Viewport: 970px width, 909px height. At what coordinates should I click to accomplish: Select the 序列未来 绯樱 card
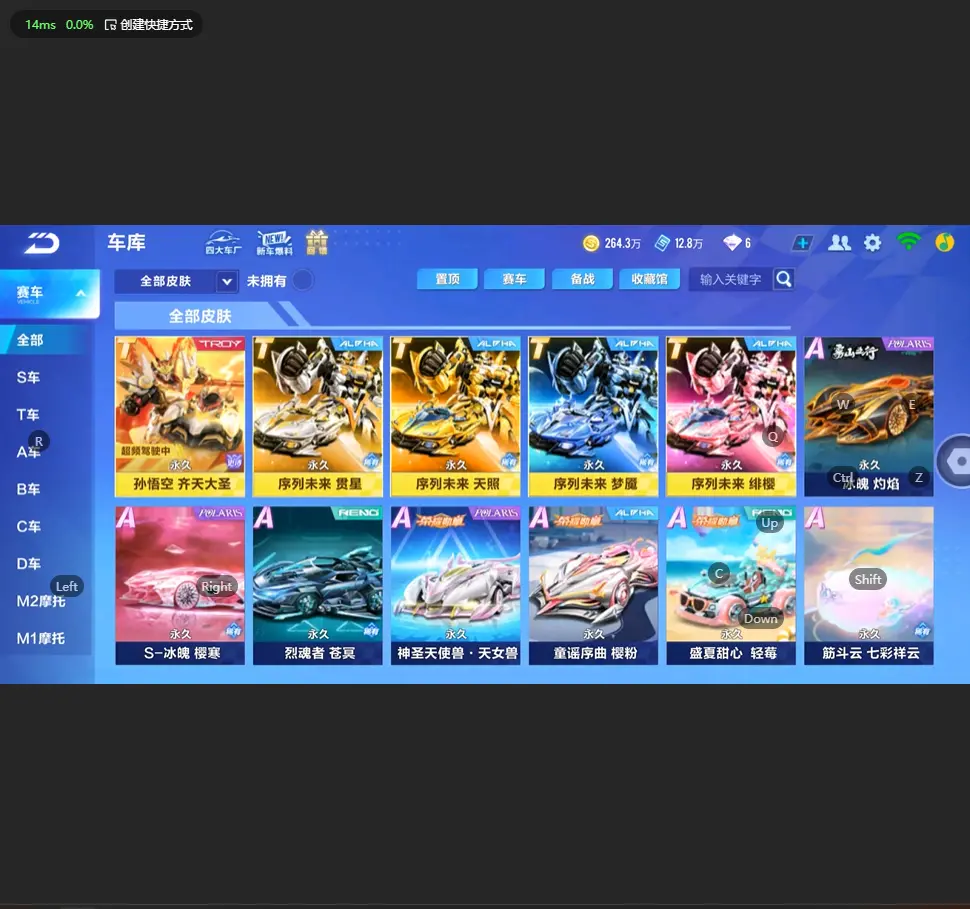point(731,416)
